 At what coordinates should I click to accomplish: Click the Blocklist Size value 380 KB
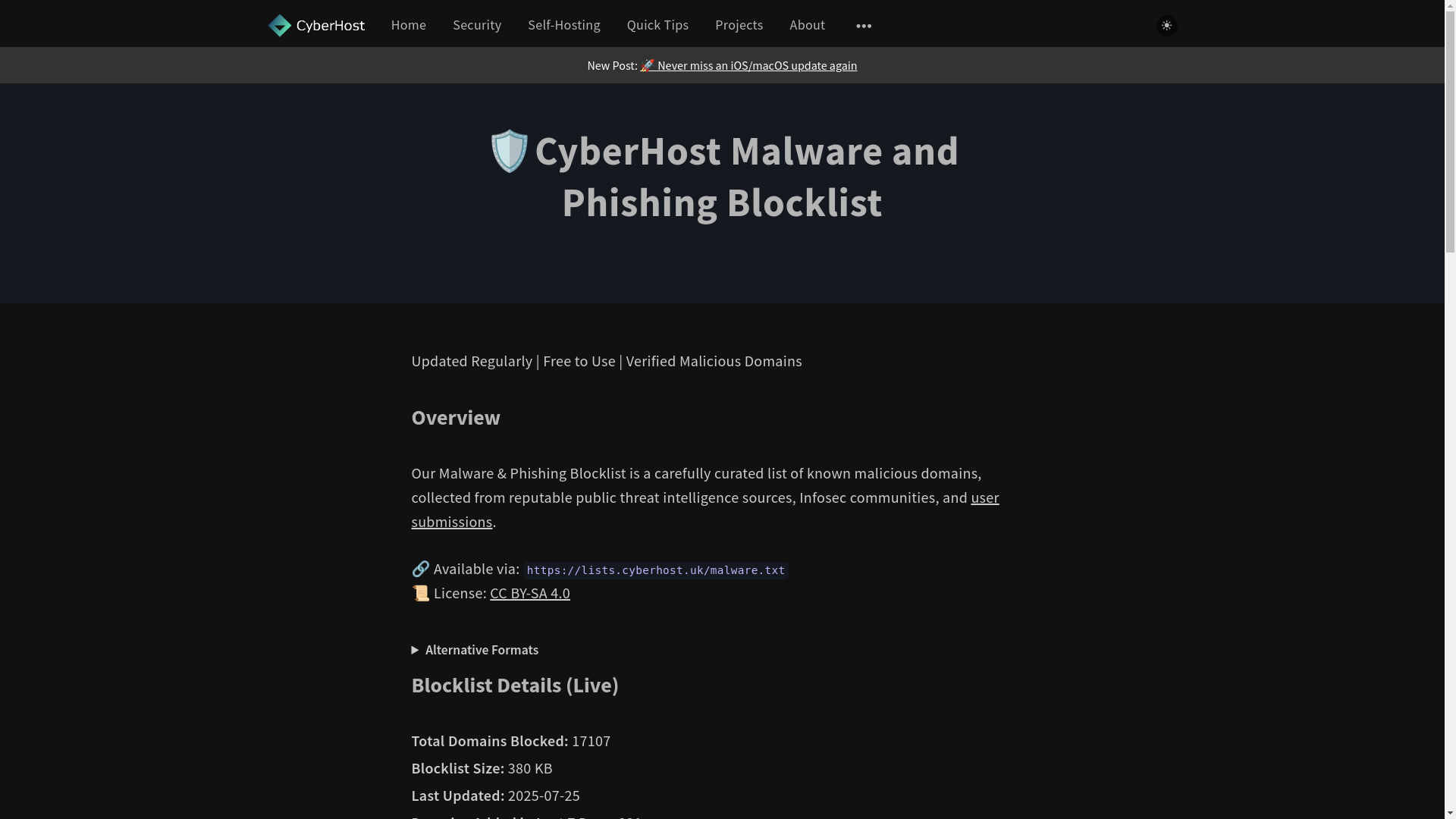pos(530,768)
